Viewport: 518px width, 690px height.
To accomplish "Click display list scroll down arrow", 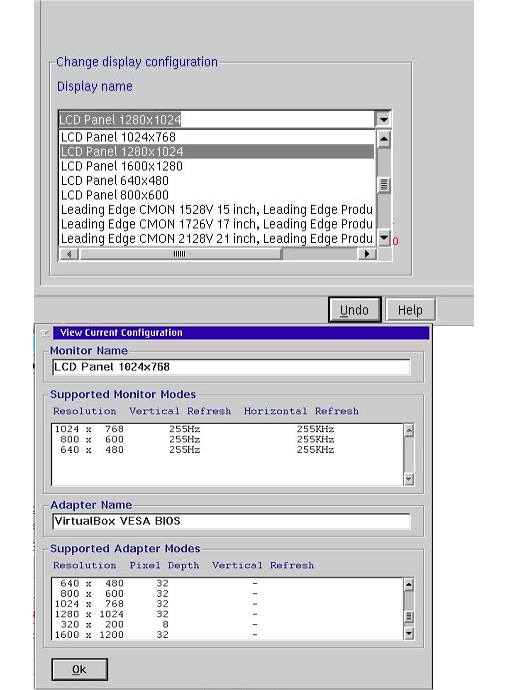I will pos(384,238).
